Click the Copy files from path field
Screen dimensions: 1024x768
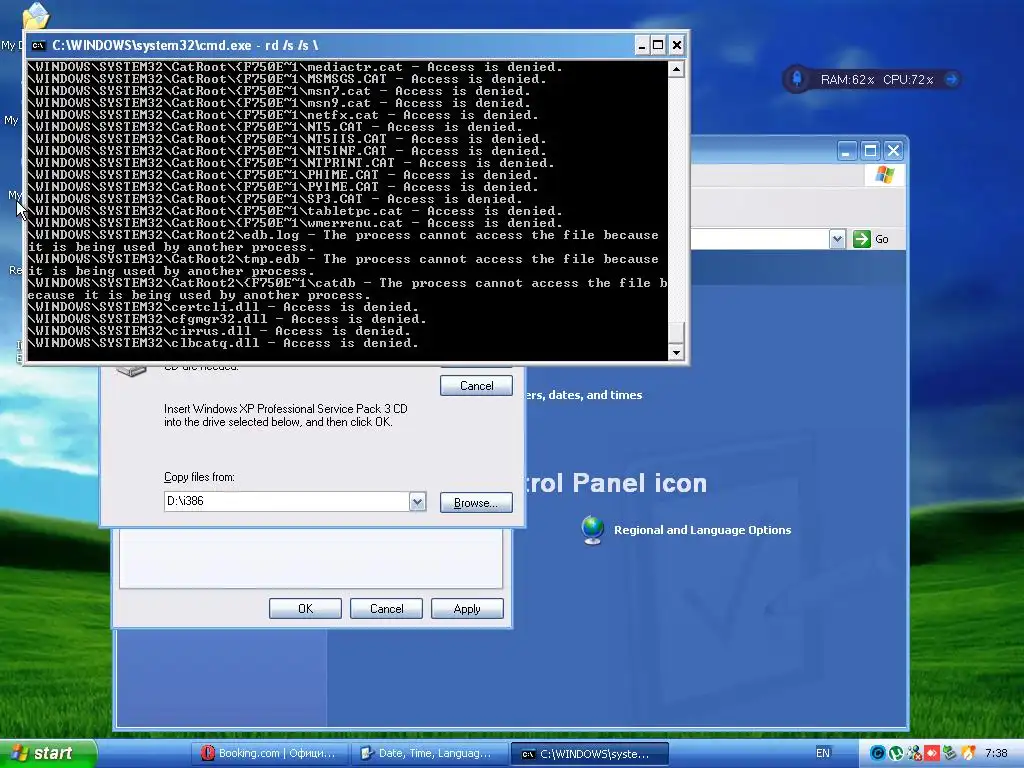(x=287, y=502)
